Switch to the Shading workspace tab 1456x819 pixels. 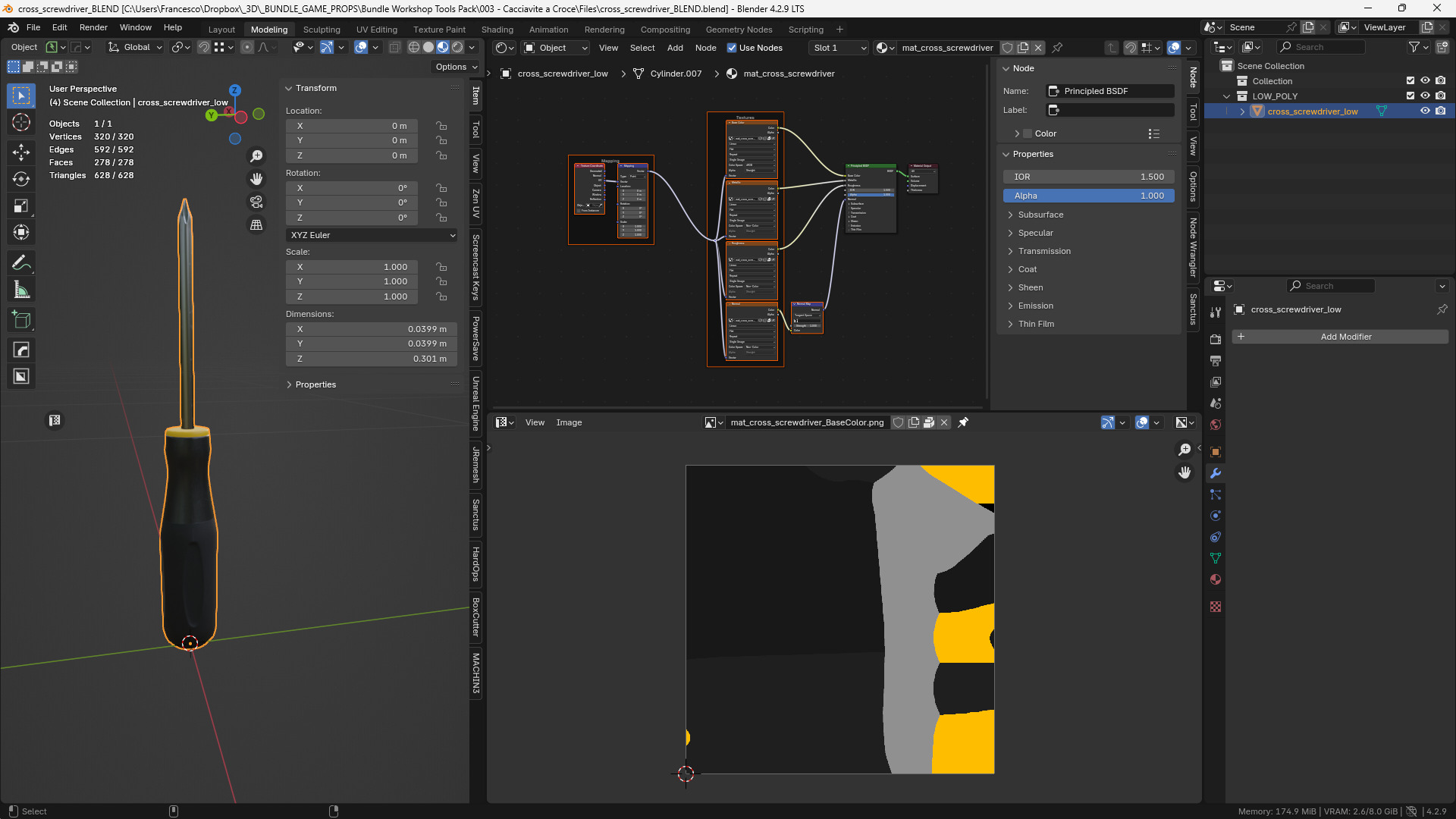pos(497,30)
